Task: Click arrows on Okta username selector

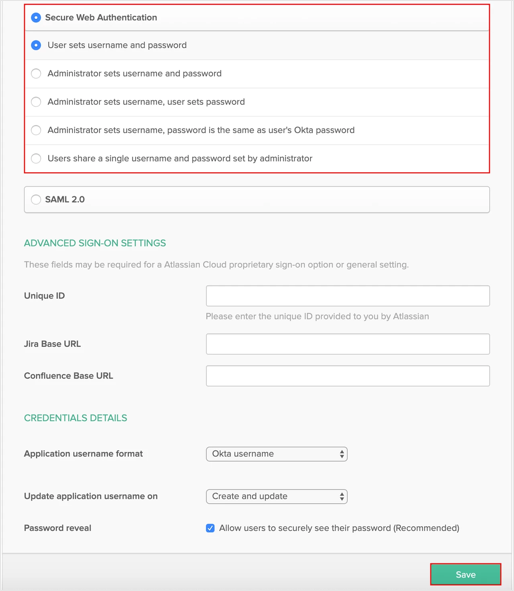Action: (x=341, y=454)
